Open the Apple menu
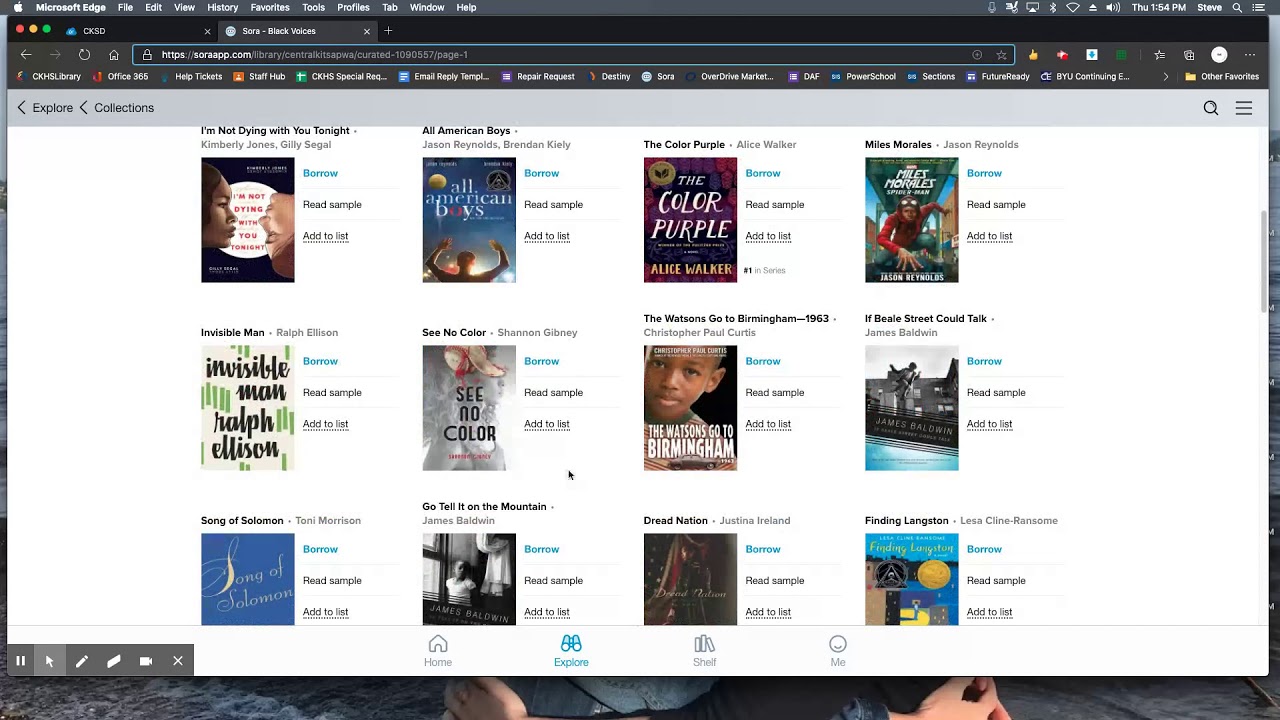The image size is (1280, 720). click(18, 7)
